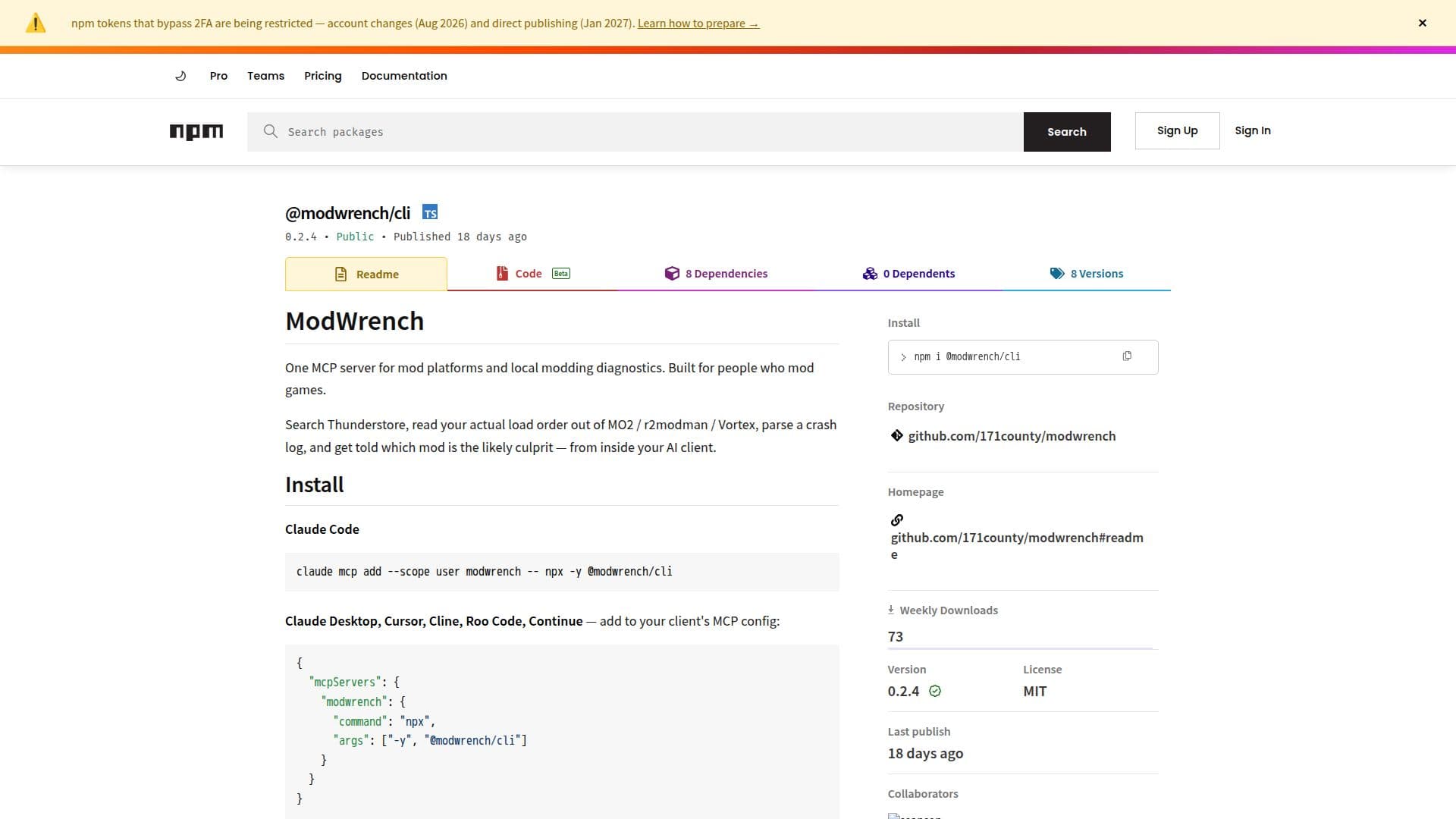Screen dimensions: 1456x819
Task: Click the 'Last publish' 18 days ago value
Action: (x=925, y=754)
